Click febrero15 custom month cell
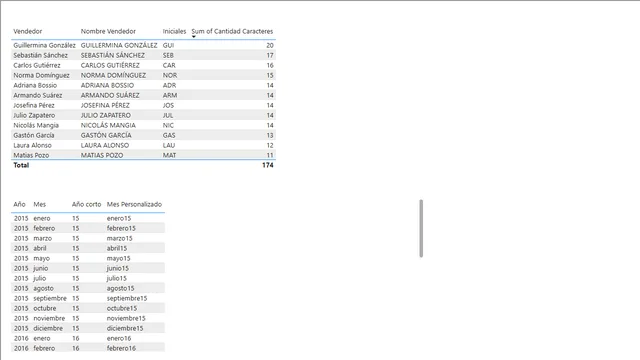The width and height of the screenshot is (640, 360). [x=121, y=228]
